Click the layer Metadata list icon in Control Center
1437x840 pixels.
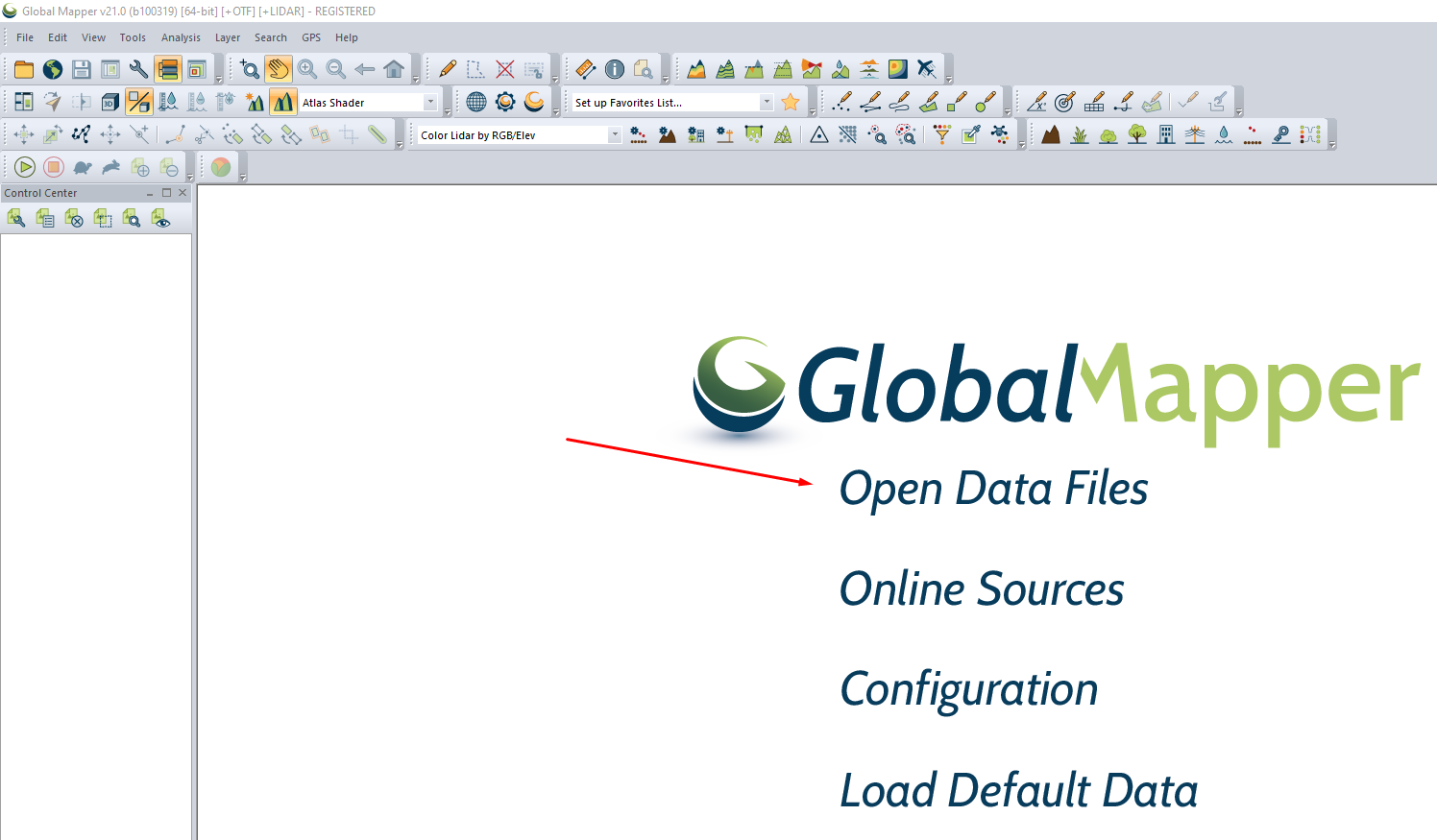pyautogui.click(x=45, y=219)
